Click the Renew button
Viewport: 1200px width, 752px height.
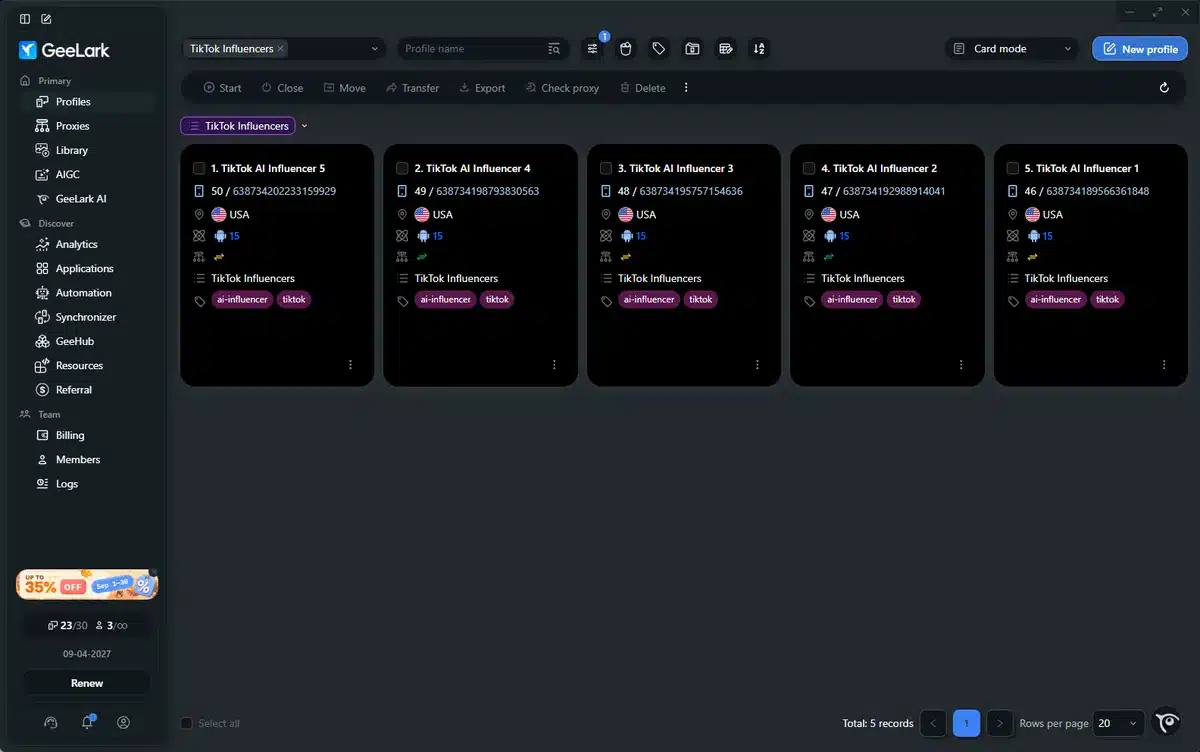coord(87,683)
